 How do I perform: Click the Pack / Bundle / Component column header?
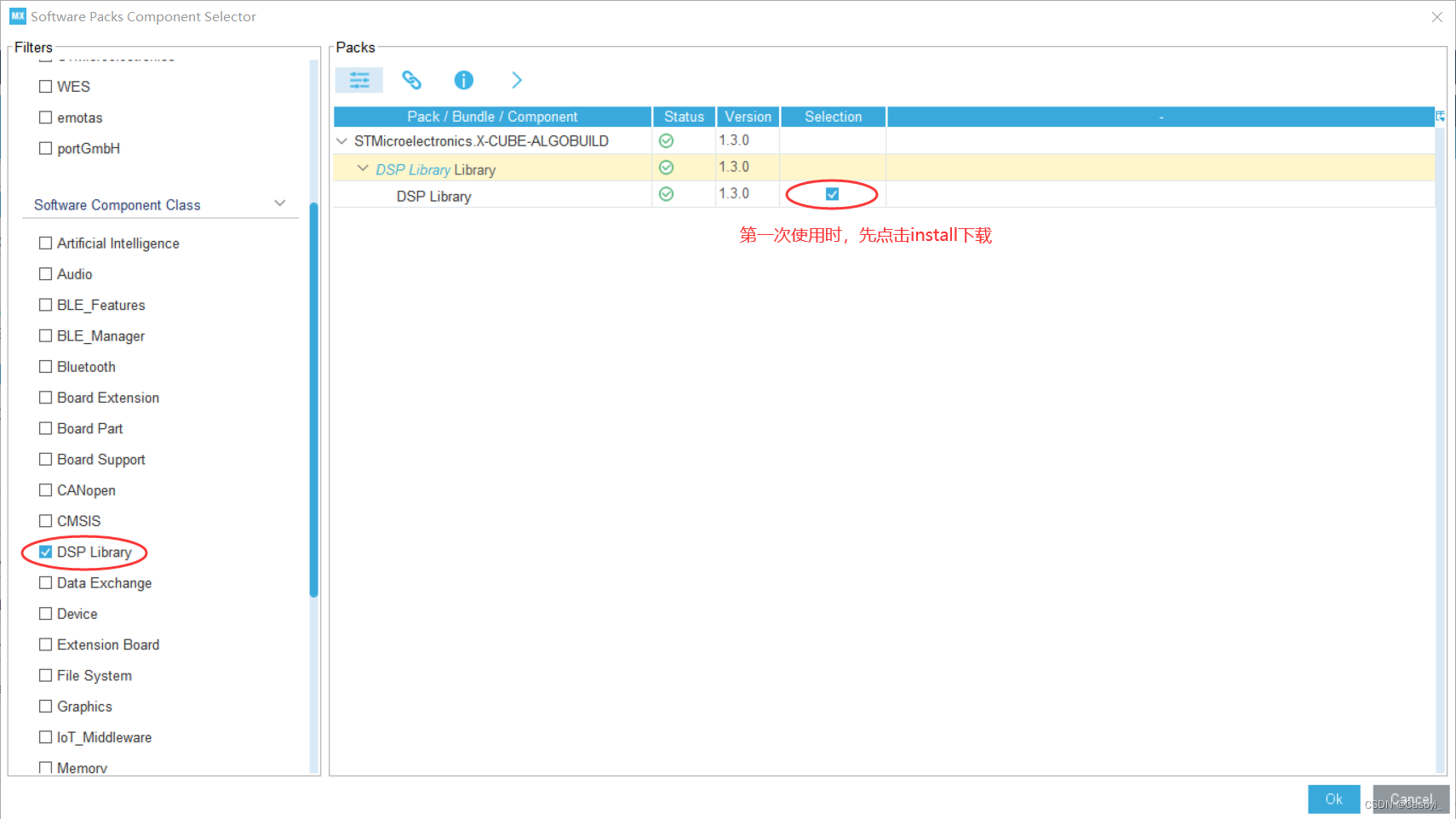(492, 116)
